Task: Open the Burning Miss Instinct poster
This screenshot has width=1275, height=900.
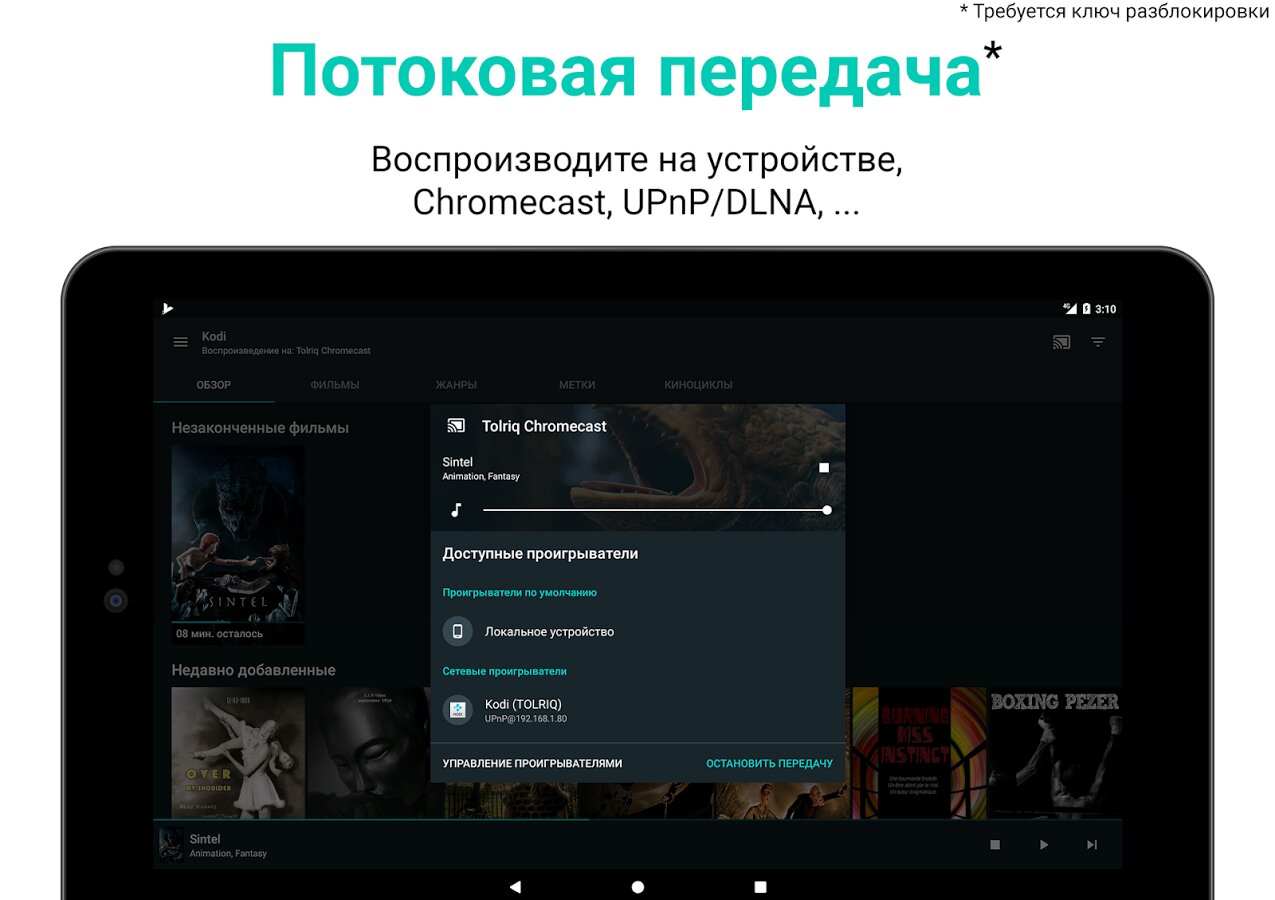Action: coord(919,752)
